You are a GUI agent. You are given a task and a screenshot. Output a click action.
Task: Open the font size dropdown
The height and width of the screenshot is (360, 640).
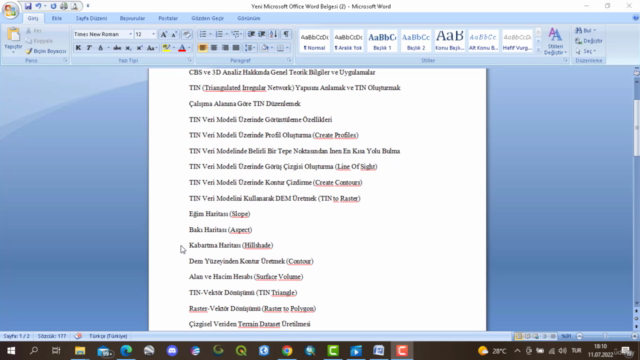coord(153,34)
